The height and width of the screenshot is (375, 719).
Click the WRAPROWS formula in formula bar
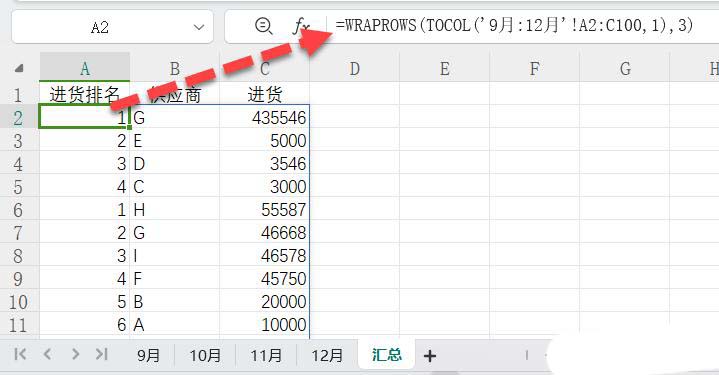tap(514, 24)
